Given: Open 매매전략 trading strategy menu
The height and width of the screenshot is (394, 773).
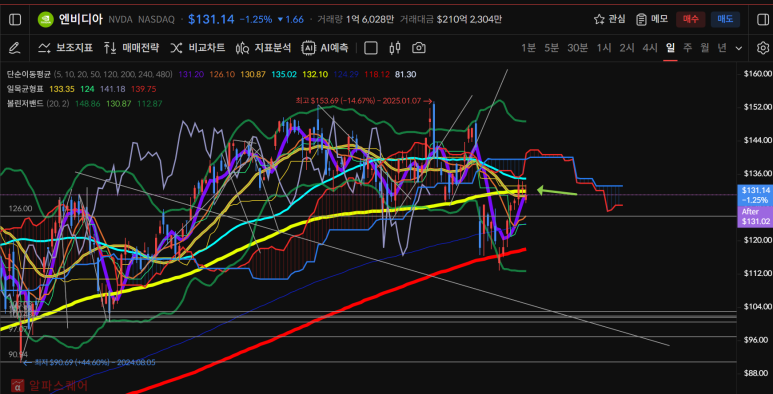Looking at the screenshot, I should [131, 48].
